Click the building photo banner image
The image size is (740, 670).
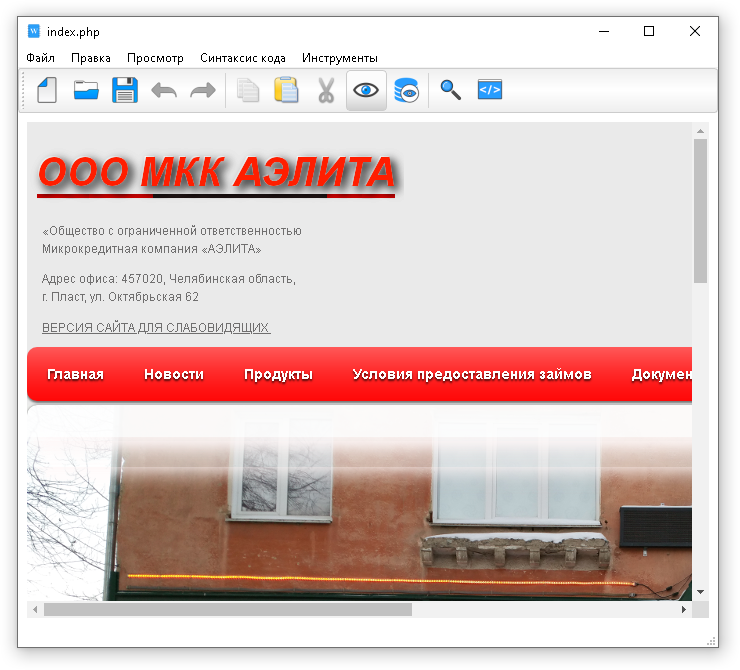pos(360,503)
